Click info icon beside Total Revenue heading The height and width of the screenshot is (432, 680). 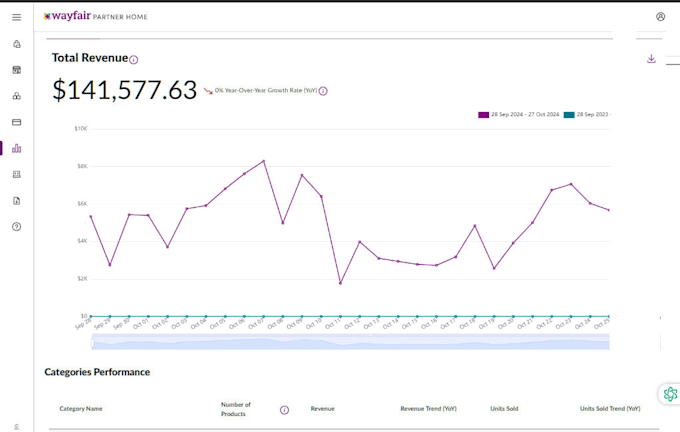click(134, 60)
